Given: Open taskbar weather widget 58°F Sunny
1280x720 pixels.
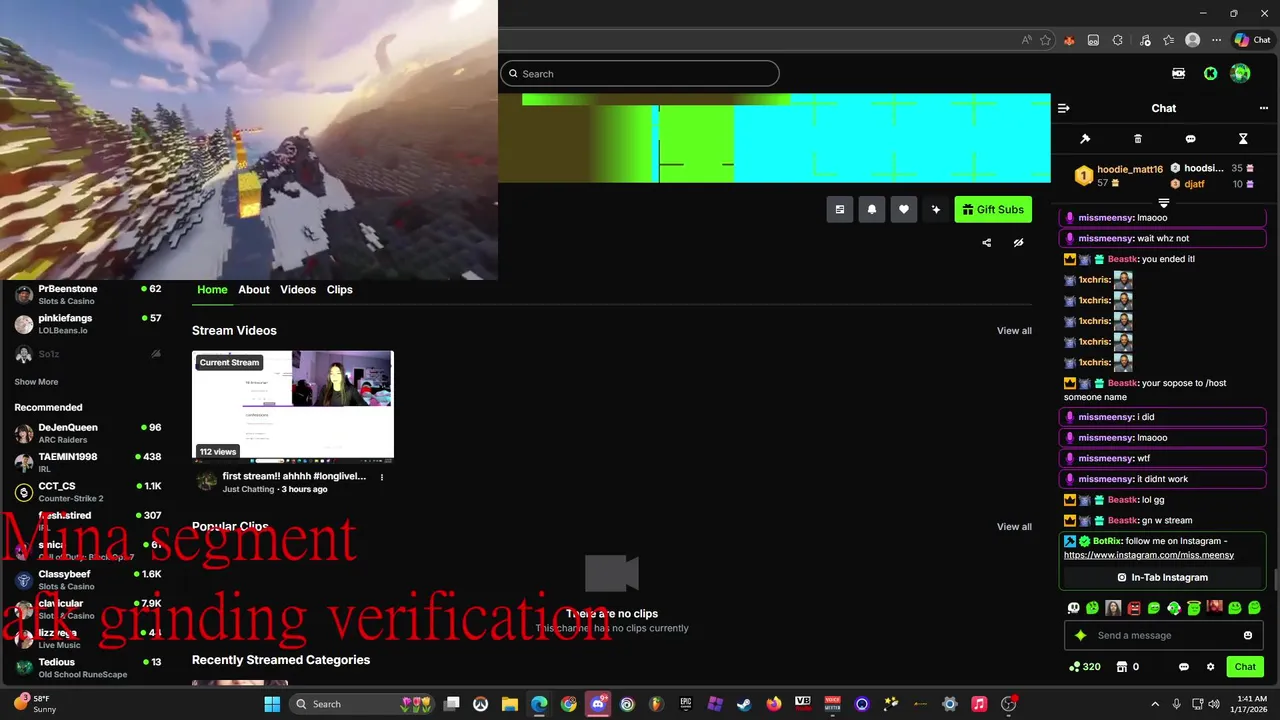Looking at the screenshot, I should [x=34, y=704].
